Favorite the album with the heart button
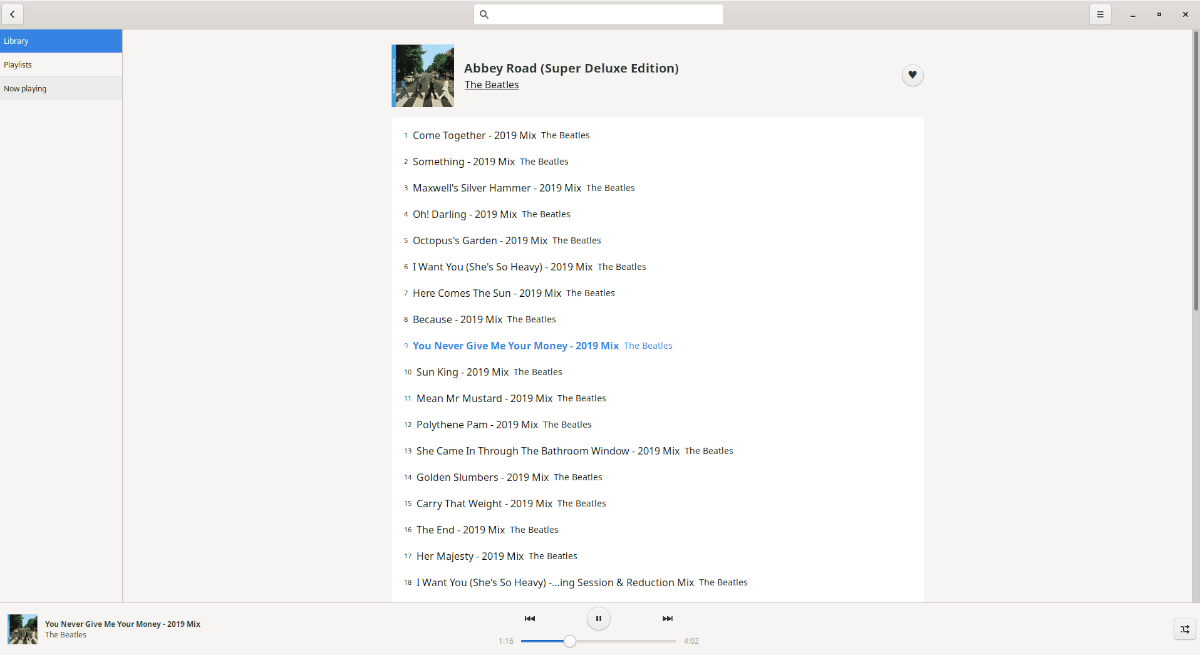The image size is (1200, 655). click(912, 75)
